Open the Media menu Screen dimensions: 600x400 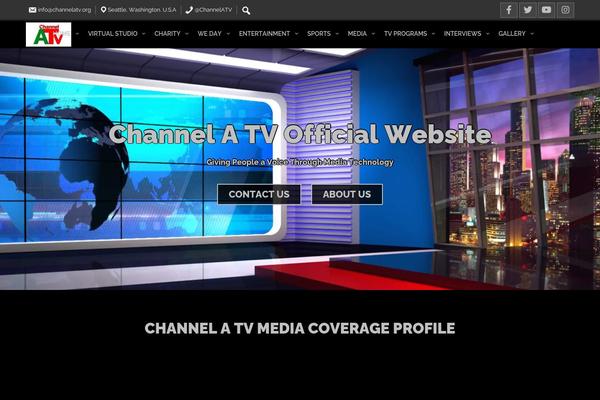pos(357,34)
